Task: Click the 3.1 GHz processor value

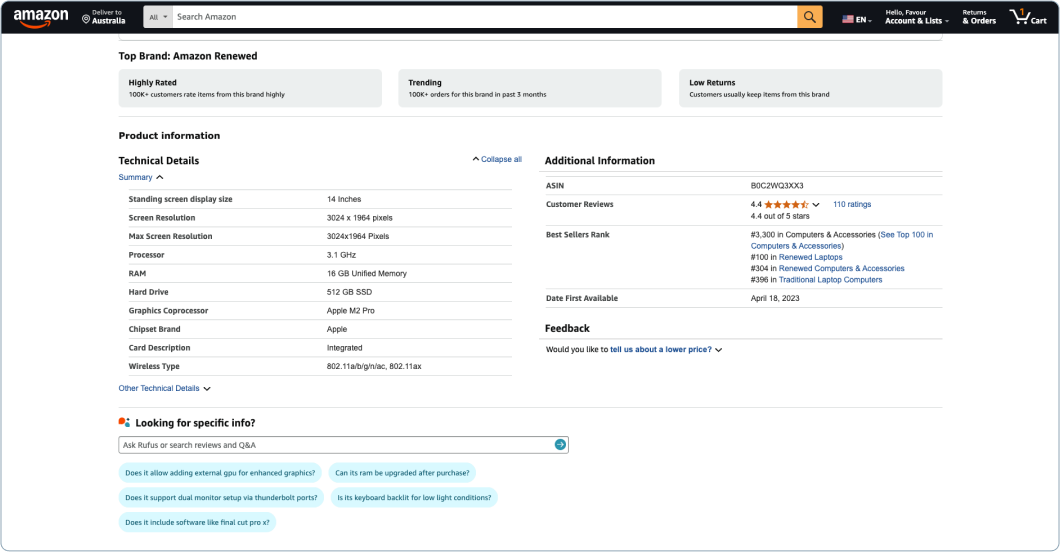Action: (341, 255)
